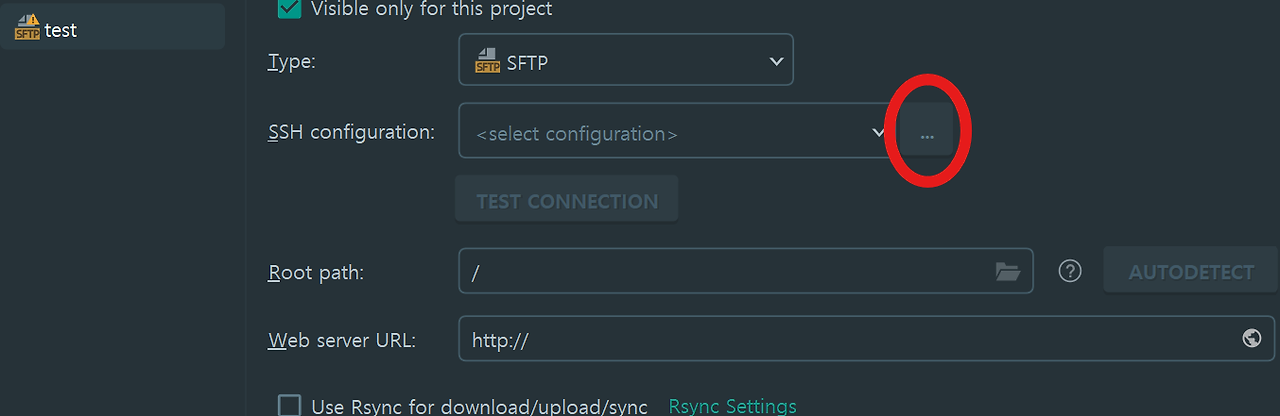
Task: Open SSH configurations via ellipsis button
Action: point(927,134)
